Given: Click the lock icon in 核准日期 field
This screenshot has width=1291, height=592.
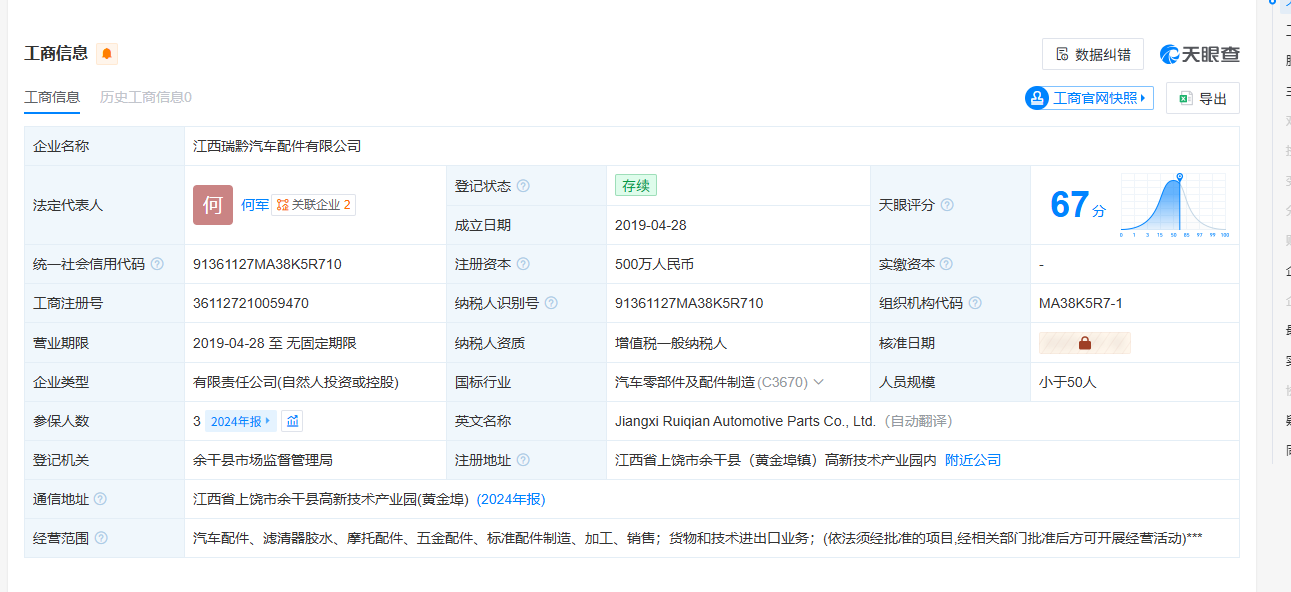Looking at the screenshot, I should point(1085,343).
